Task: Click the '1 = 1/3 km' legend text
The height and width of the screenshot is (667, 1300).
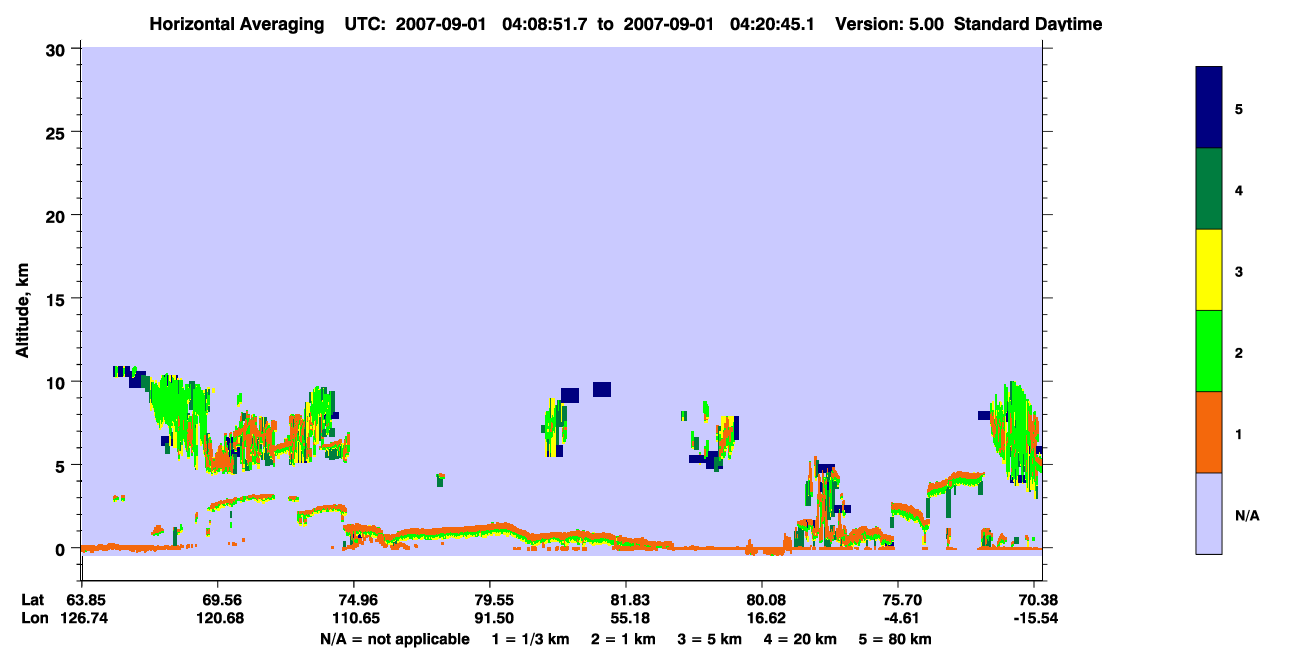Action: pos(531,639)
